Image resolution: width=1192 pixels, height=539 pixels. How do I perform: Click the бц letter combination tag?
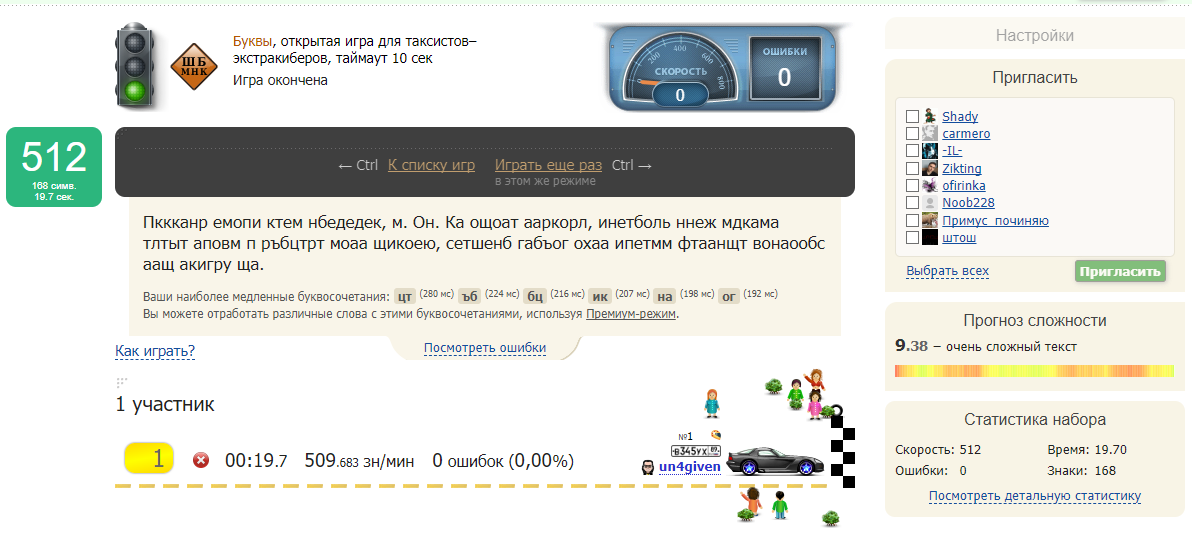(x=535, y=296)
